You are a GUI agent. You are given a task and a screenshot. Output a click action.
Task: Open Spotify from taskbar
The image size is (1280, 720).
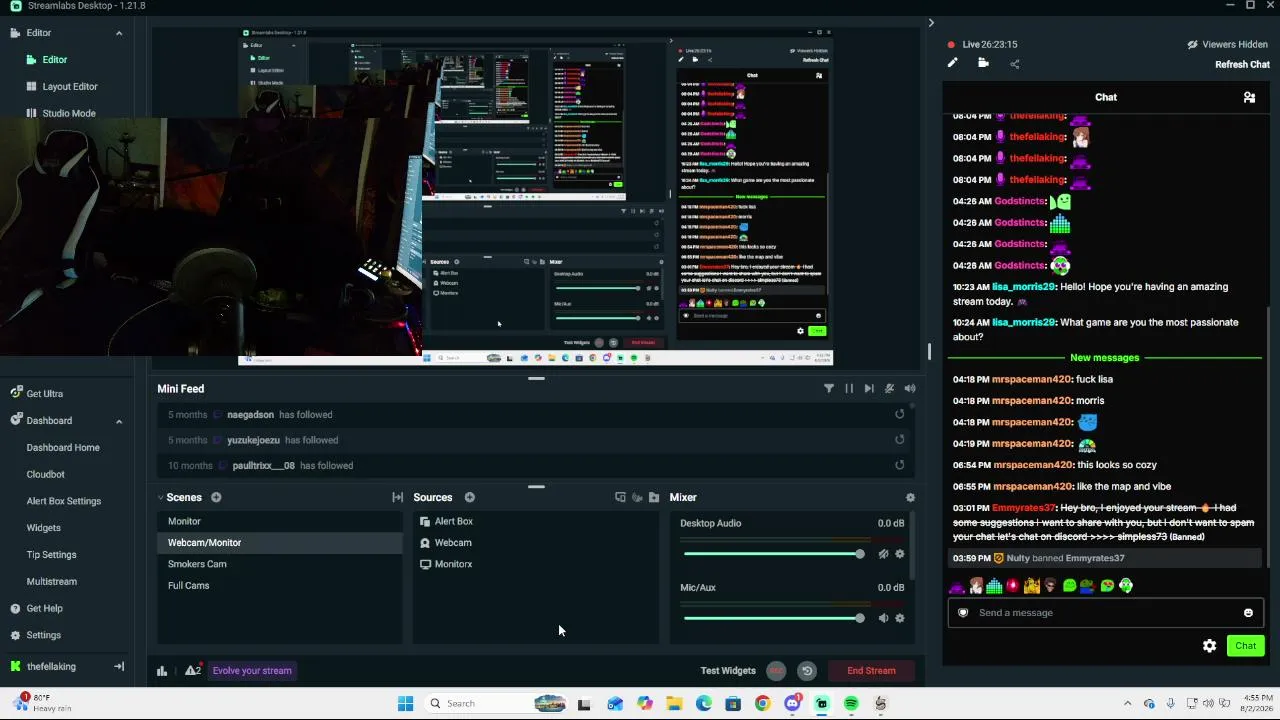coord(851,703)
